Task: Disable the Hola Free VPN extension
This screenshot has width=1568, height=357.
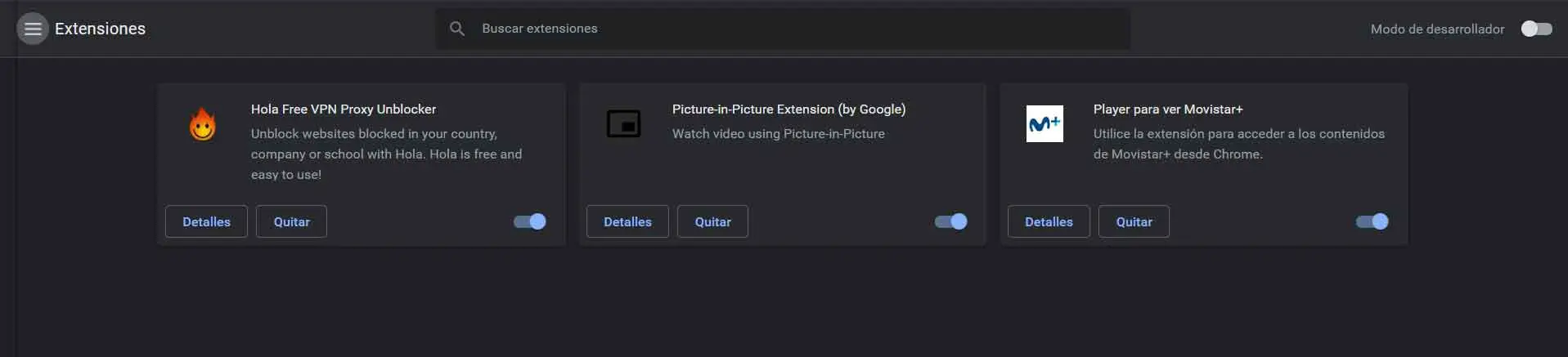Action: pos(530,221)
